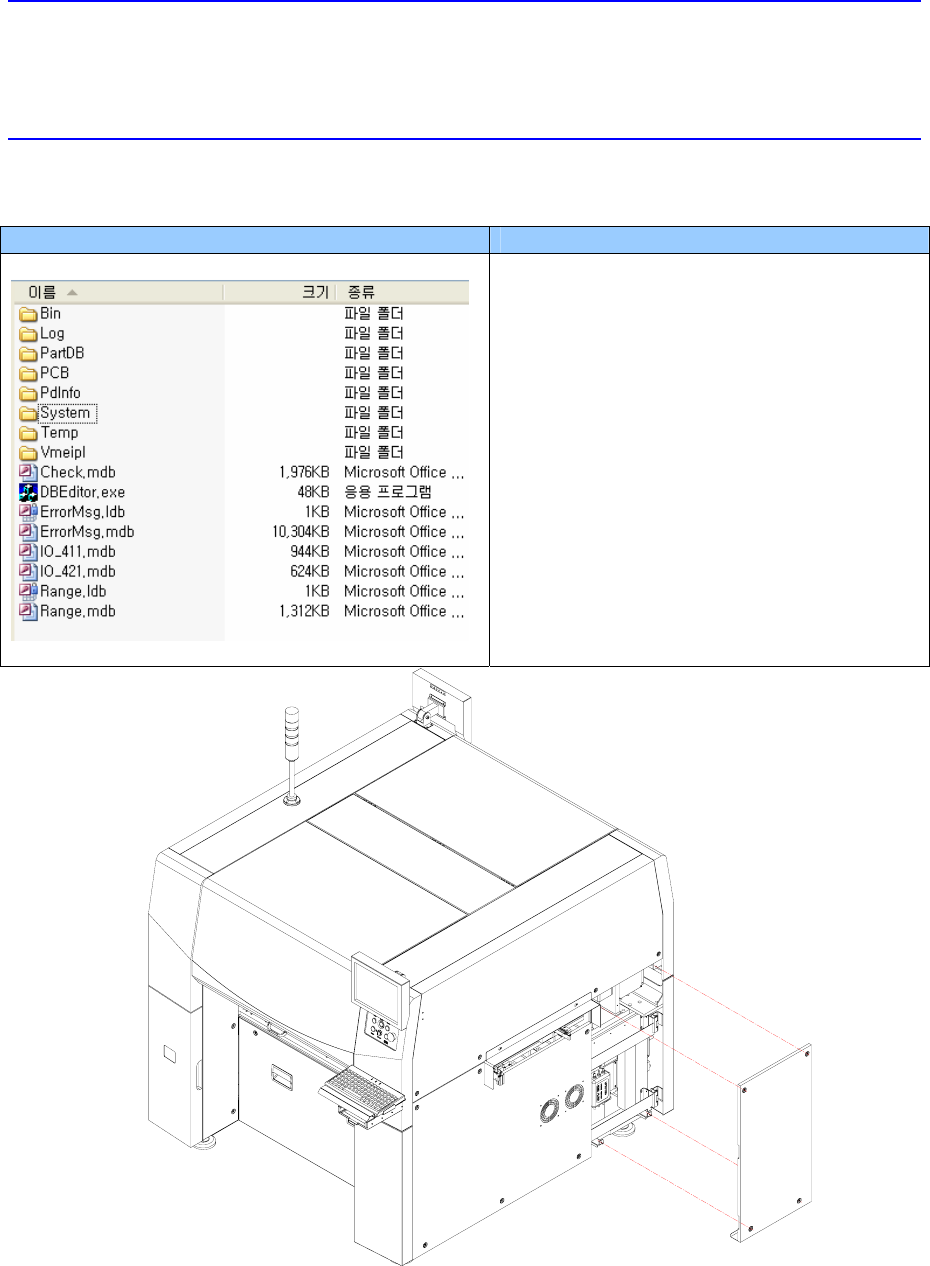Click the PartDB folder icon
The image size is (930, 1266).
(28, 353)
